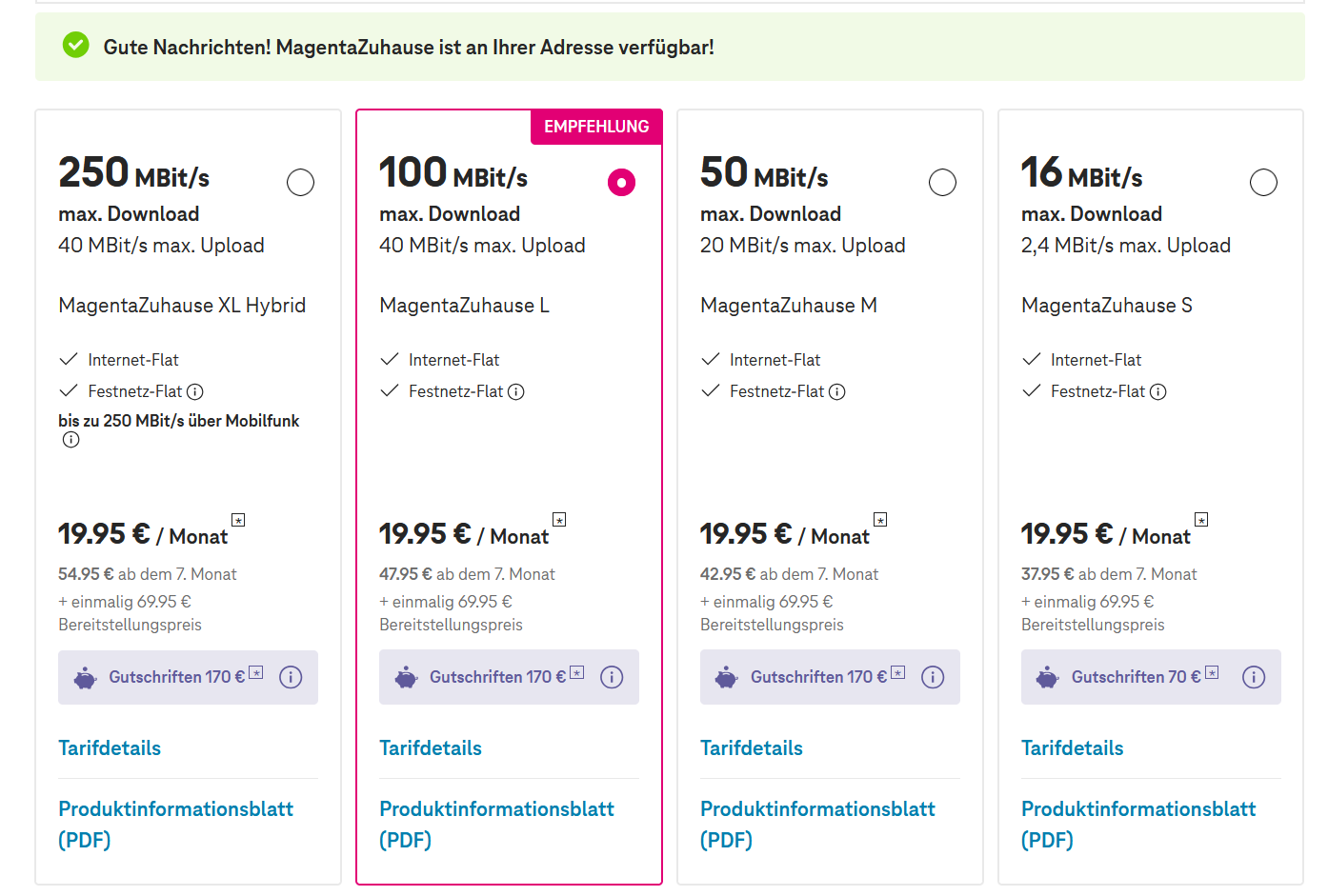Click footnote star beside price in 100 MBit/s card
Screen dimensions: 1328x896
(560, 520)
